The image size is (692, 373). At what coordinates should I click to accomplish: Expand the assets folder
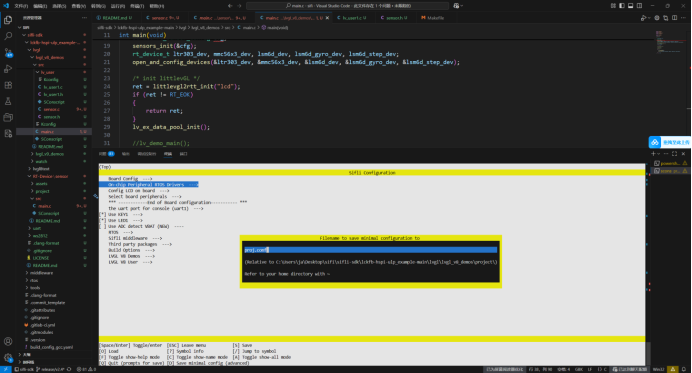tap(41, 184)
